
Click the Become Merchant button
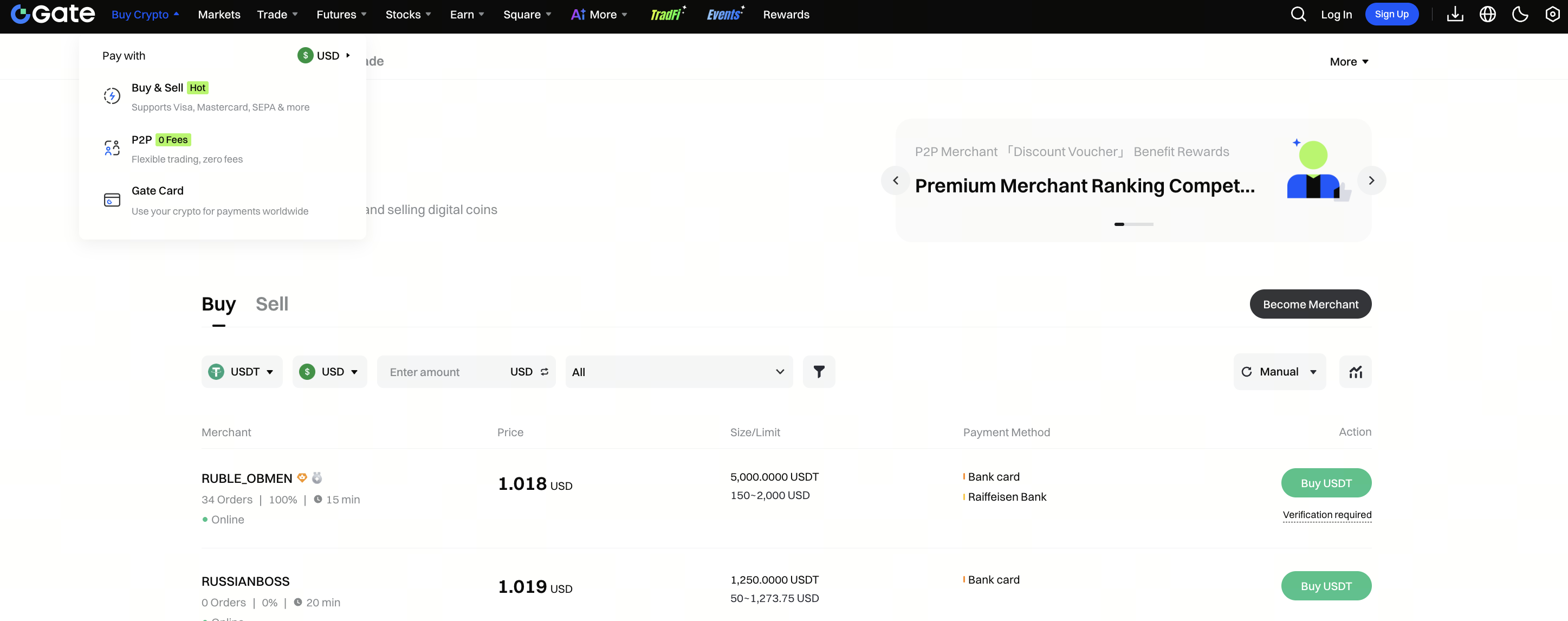[x=1310, y=304]
